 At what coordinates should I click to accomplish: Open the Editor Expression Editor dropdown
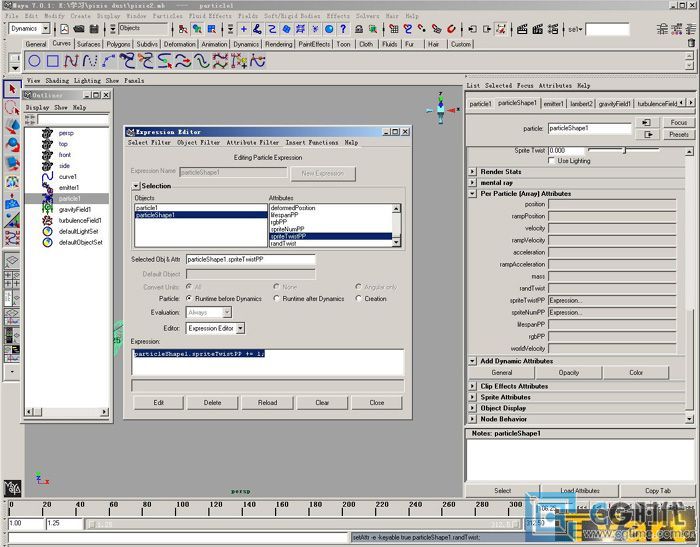pos(240,328)
